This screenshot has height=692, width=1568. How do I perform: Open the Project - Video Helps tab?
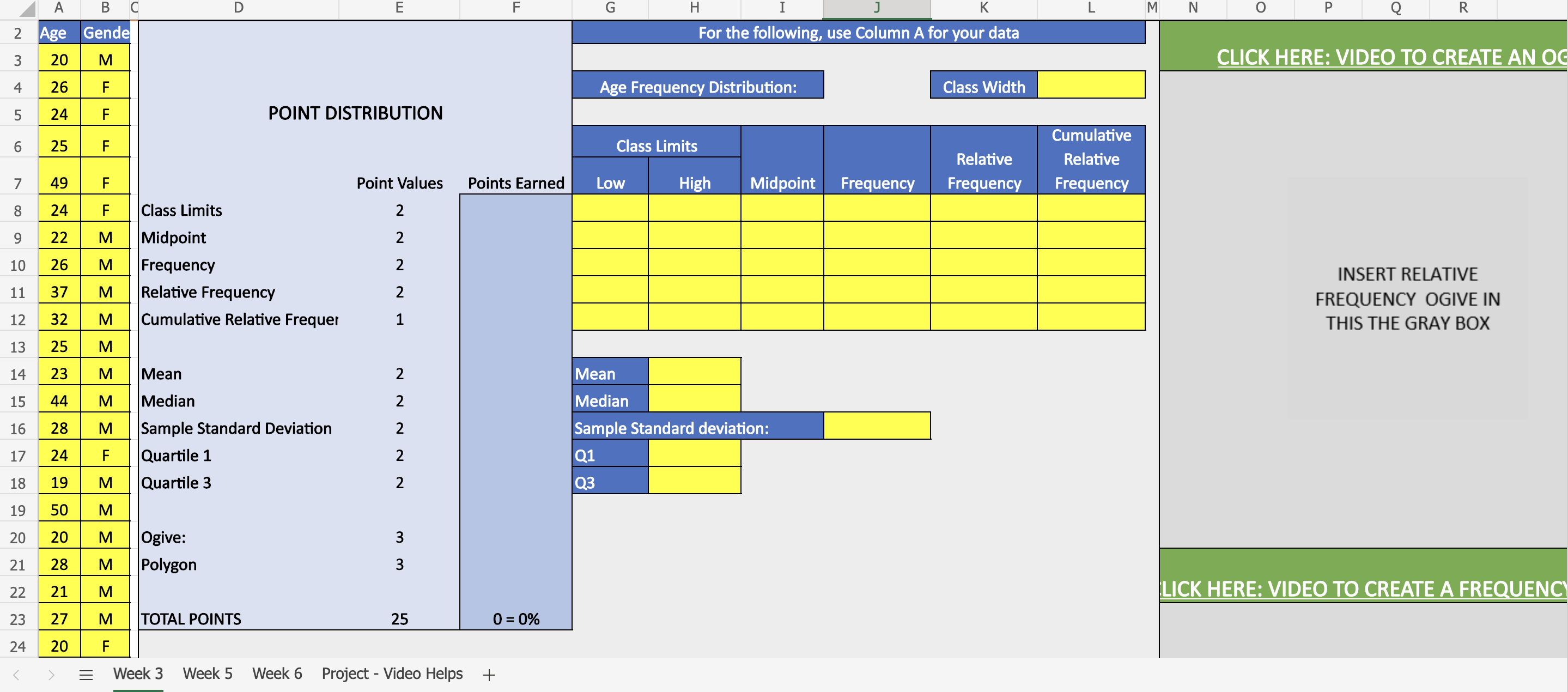pyautogui.click(x=392, y=673)
